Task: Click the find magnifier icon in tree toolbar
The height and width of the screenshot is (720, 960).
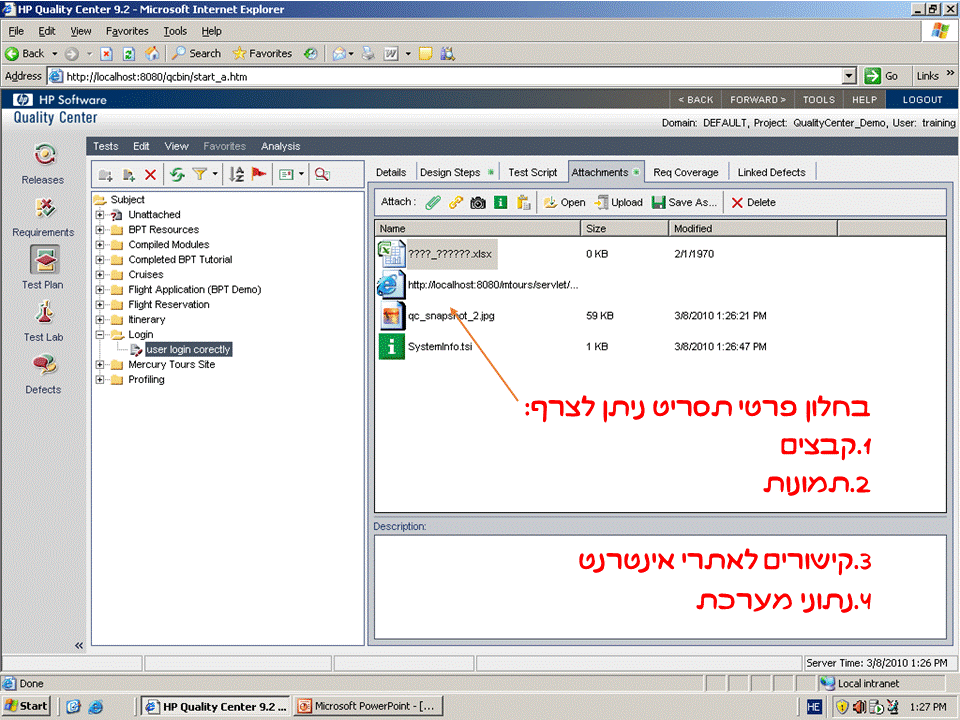Action: (322, 175)
